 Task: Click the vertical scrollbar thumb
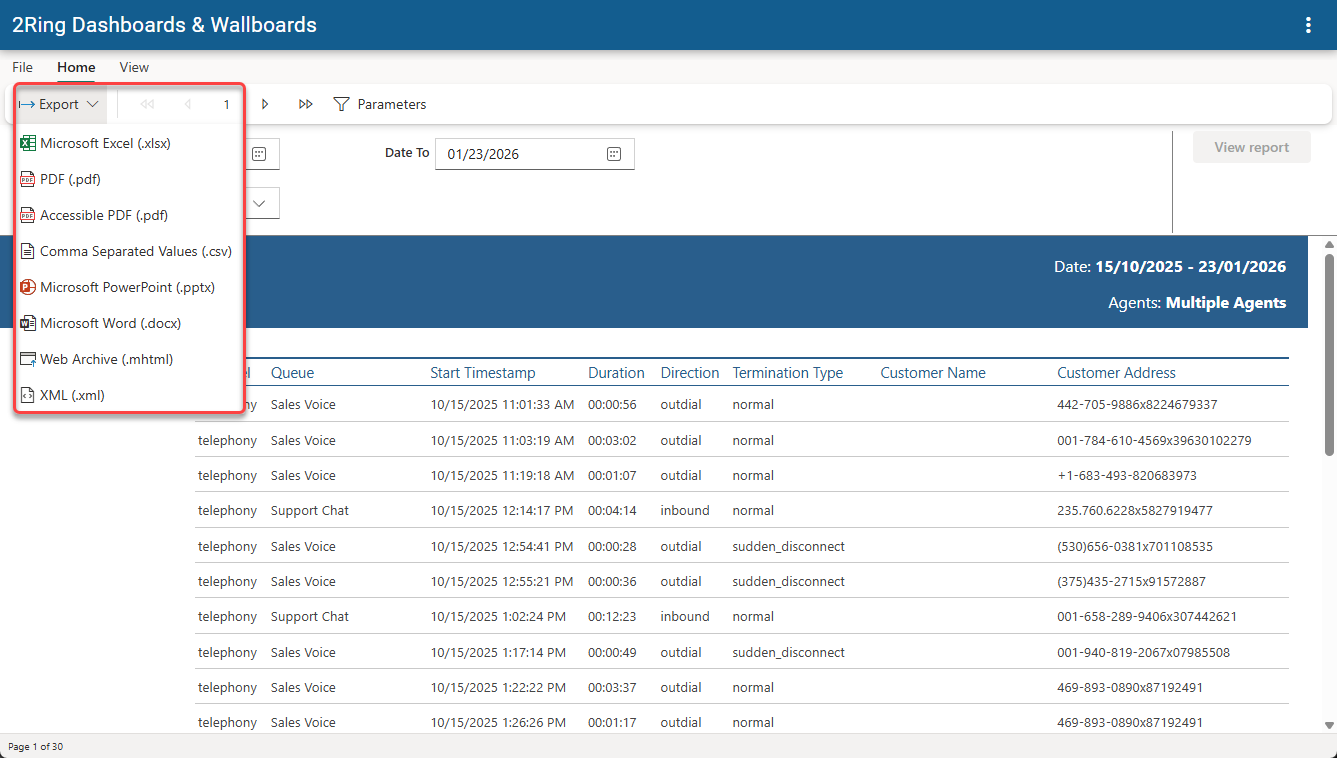(x=1329, y=354)
